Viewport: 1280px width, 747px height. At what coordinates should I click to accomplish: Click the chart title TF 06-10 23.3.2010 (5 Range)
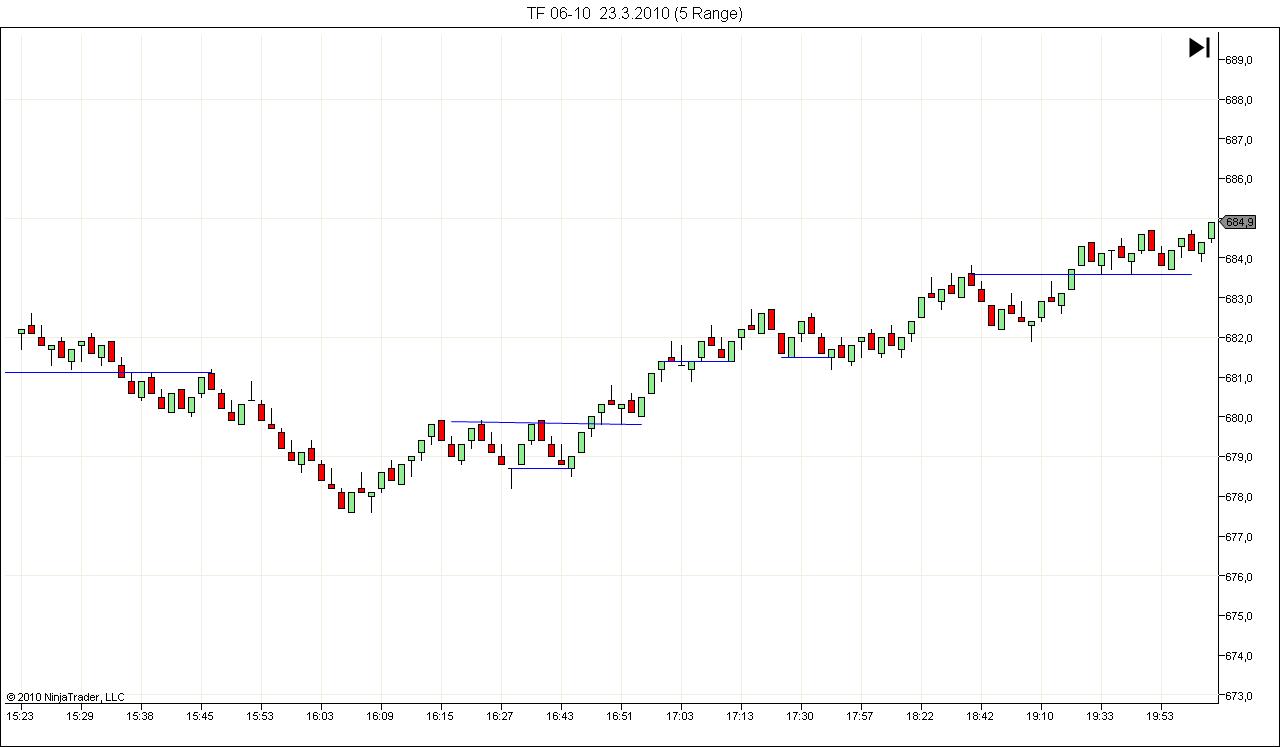635,13
